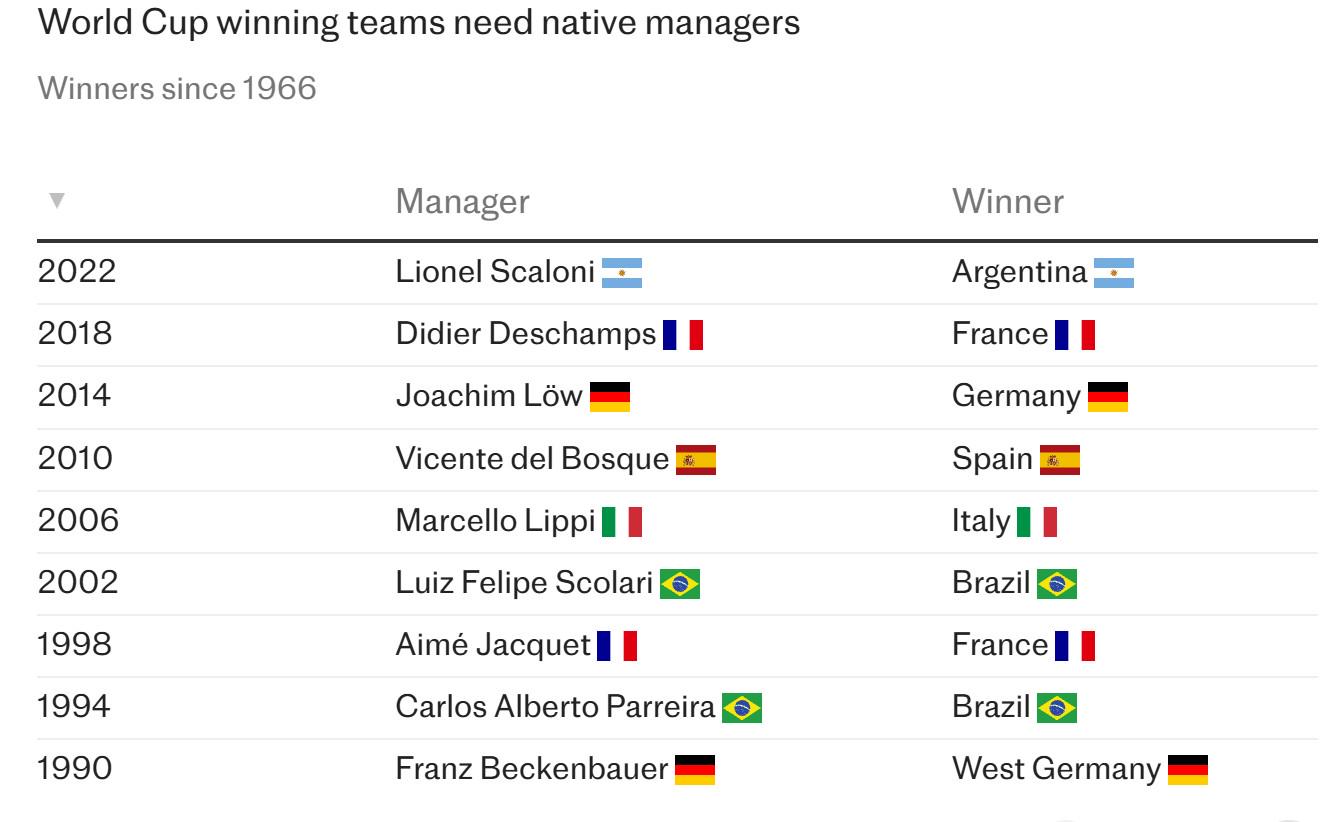1338x822 pixels.
Task: Click the Winners since 1966 subtitle
Action: click(177, 88)
